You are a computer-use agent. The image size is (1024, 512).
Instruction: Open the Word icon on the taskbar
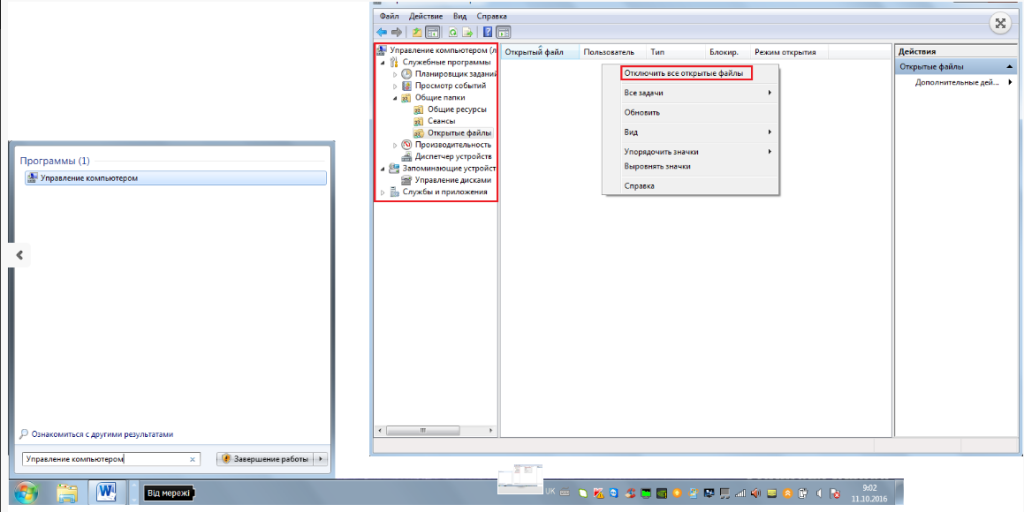point(106,492)
